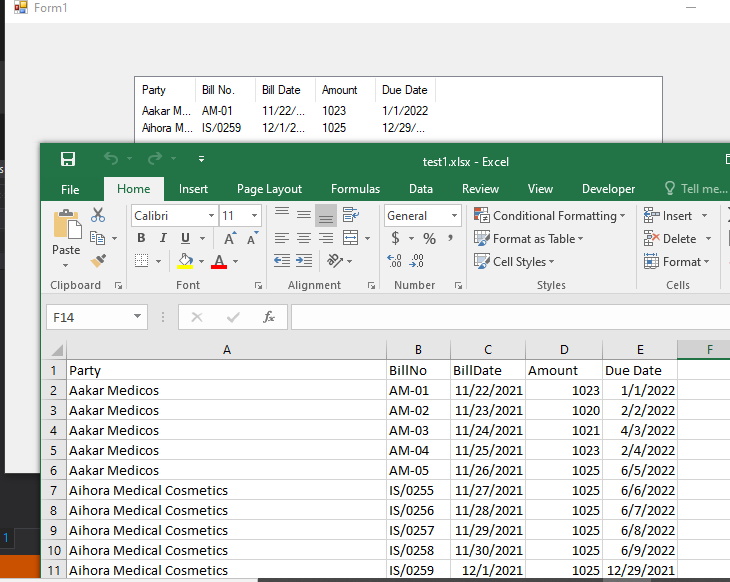
Task: Click Top Align icon
Action: (282, 214)
